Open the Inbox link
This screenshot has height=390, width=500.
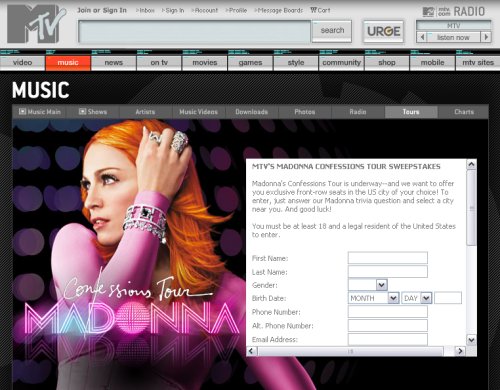tap(146, 10)
